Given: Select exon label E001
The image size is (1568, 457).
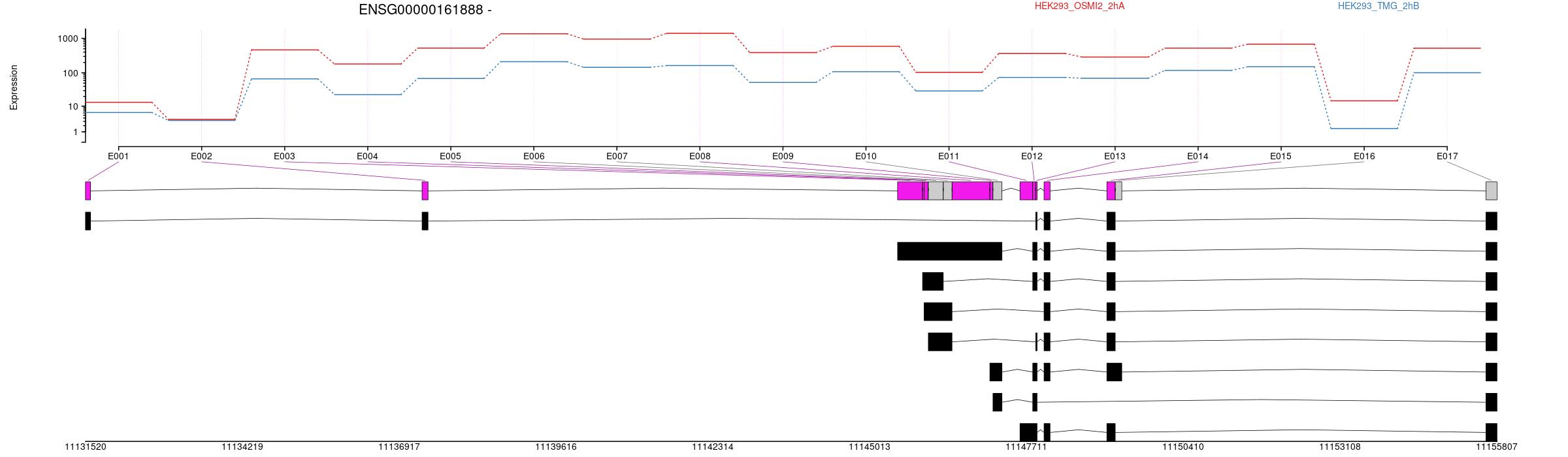Looking at the screenshot, I should 118,156.
